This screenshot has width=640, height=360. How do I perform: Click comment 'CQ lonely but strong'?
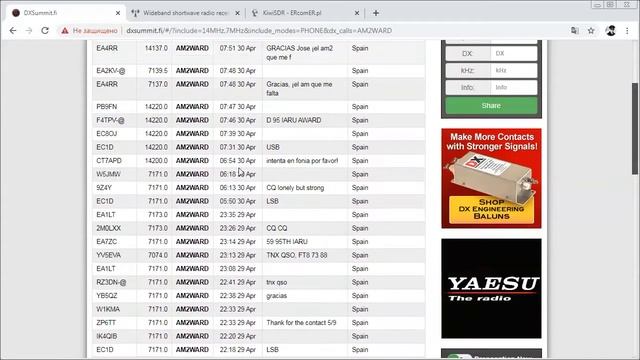[295, 188]
